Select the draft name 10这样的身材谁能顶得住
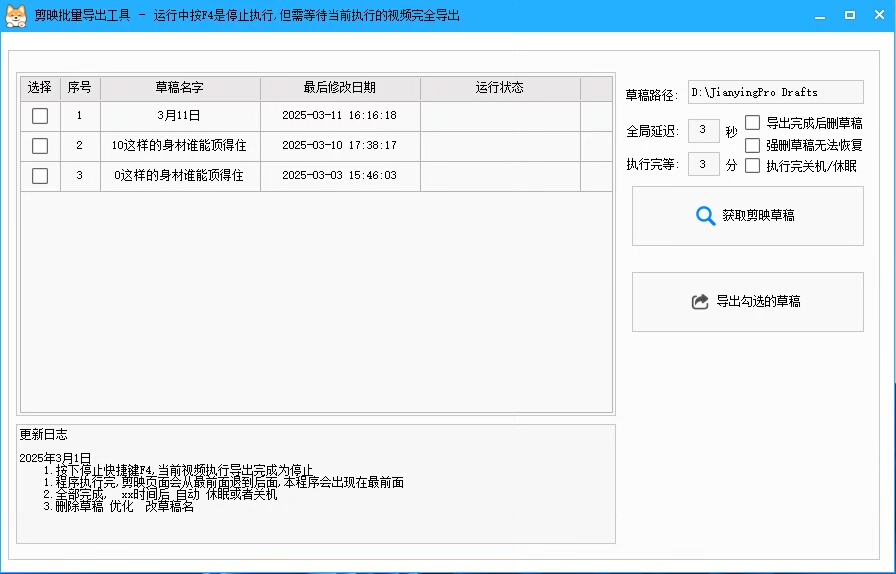Viewport: 896px width, 574px height. 180,146
